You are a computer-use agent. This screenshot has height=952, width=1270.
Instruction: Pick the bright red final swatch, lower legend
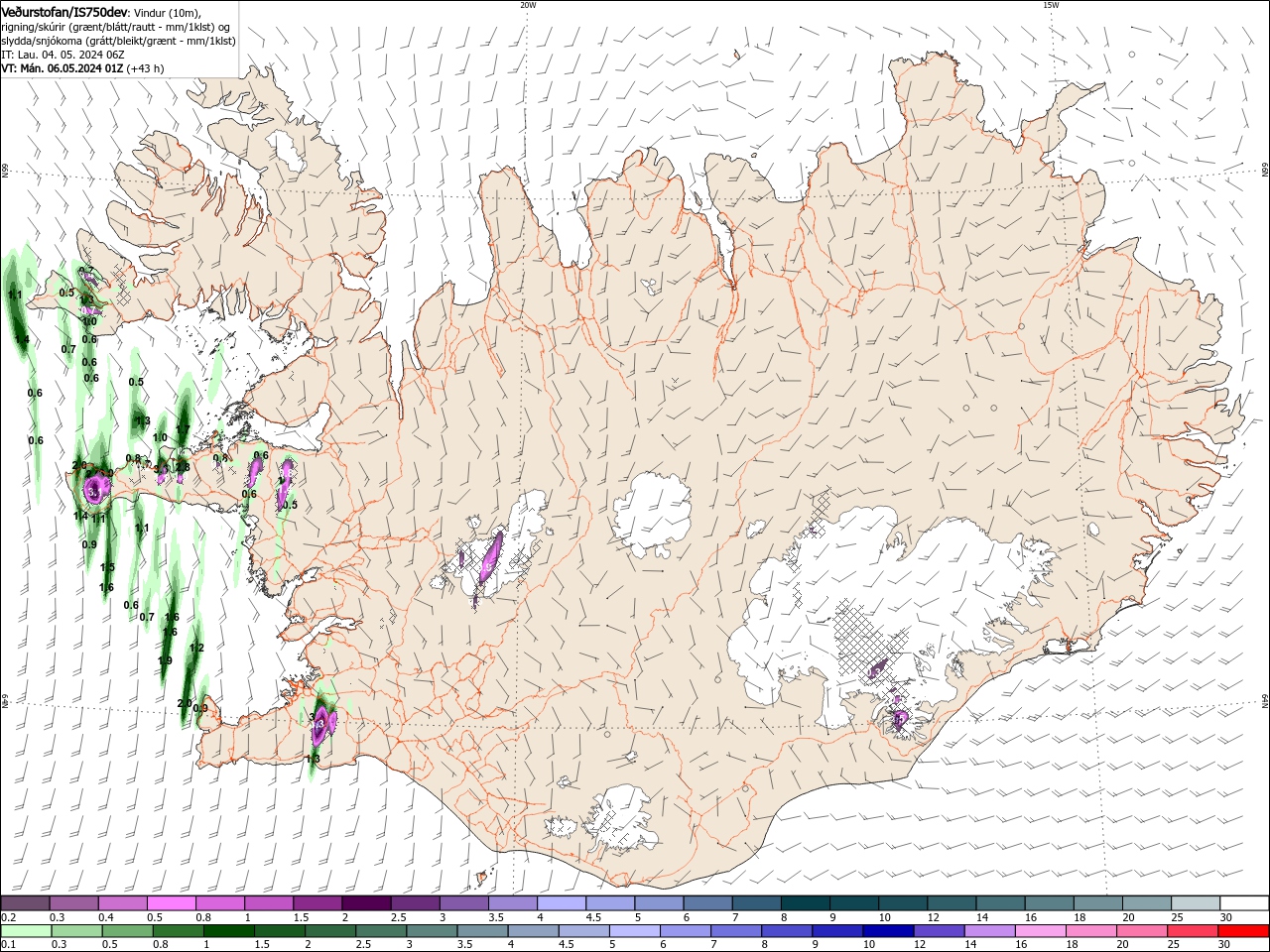(x=1243, y=931)
